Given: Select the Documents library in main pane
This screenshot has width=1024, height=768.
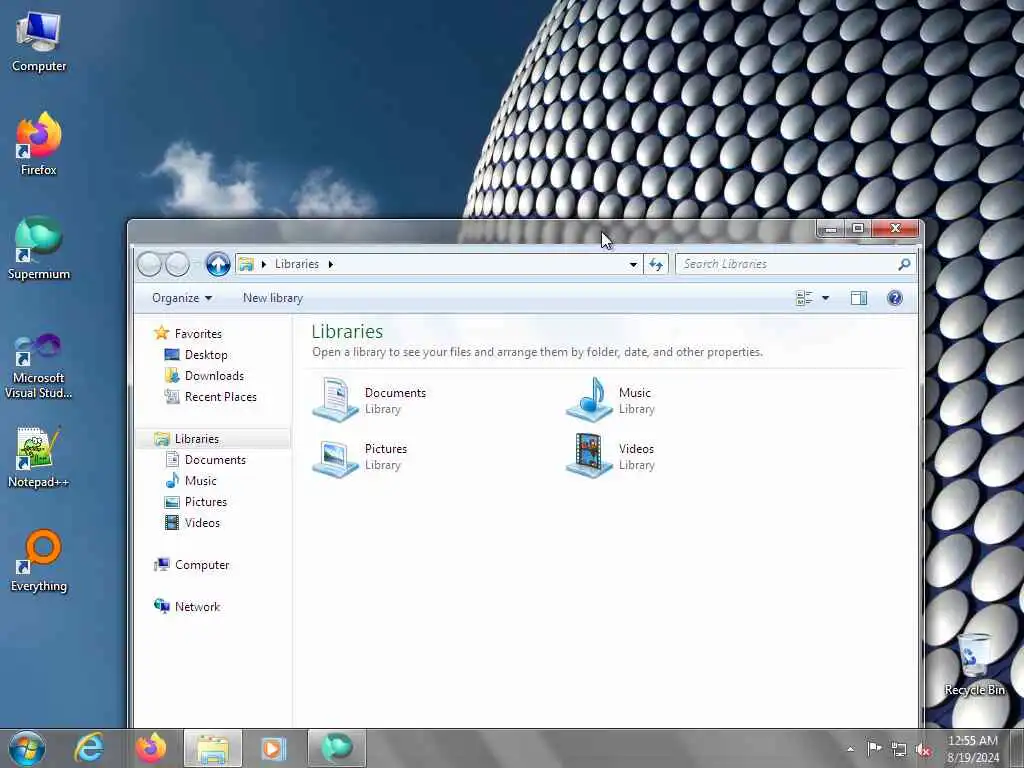Looking at the screenshot, I should pos(370,400).
